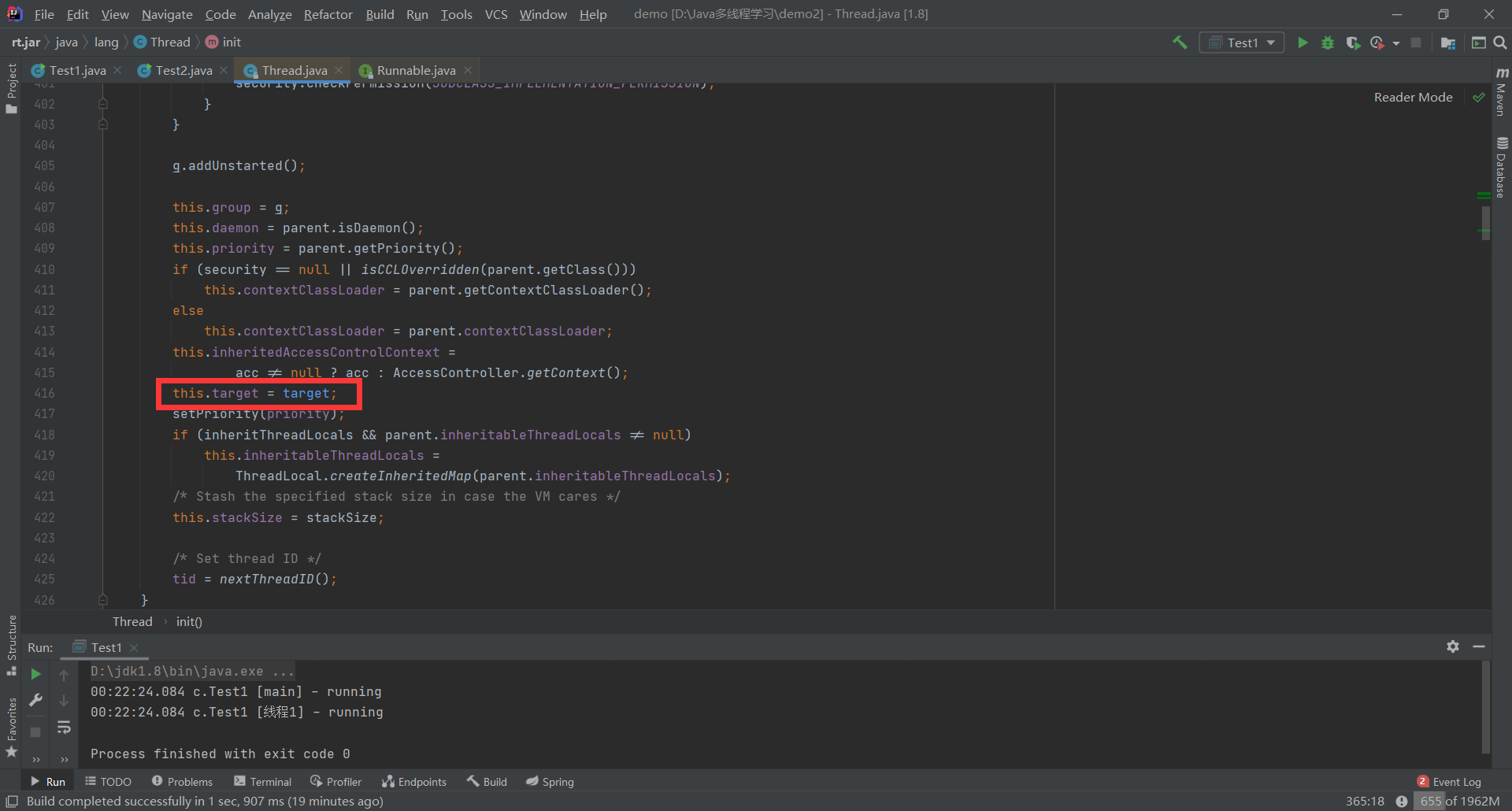Screen dimensions: 1512x811
Task: Click down arrow in Run console
Action: pos(64,700)
